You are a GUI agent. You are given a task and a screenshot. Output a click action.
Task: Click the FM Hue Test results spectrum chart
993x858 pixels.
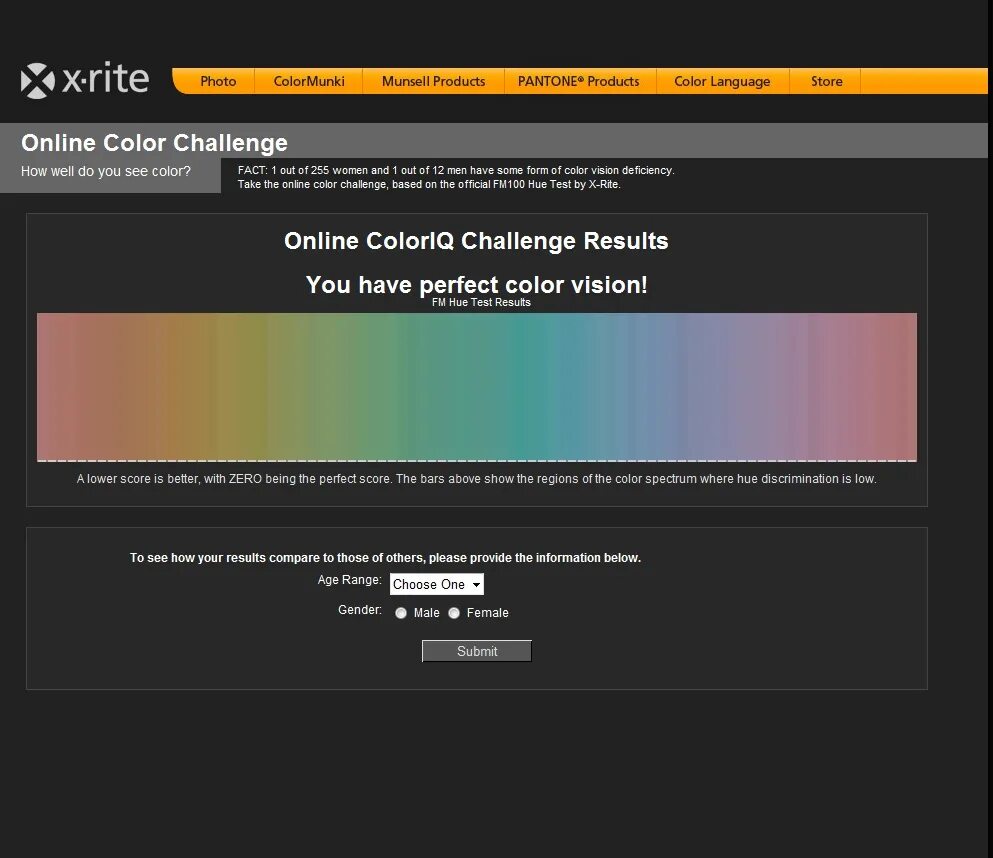point(477,387)
